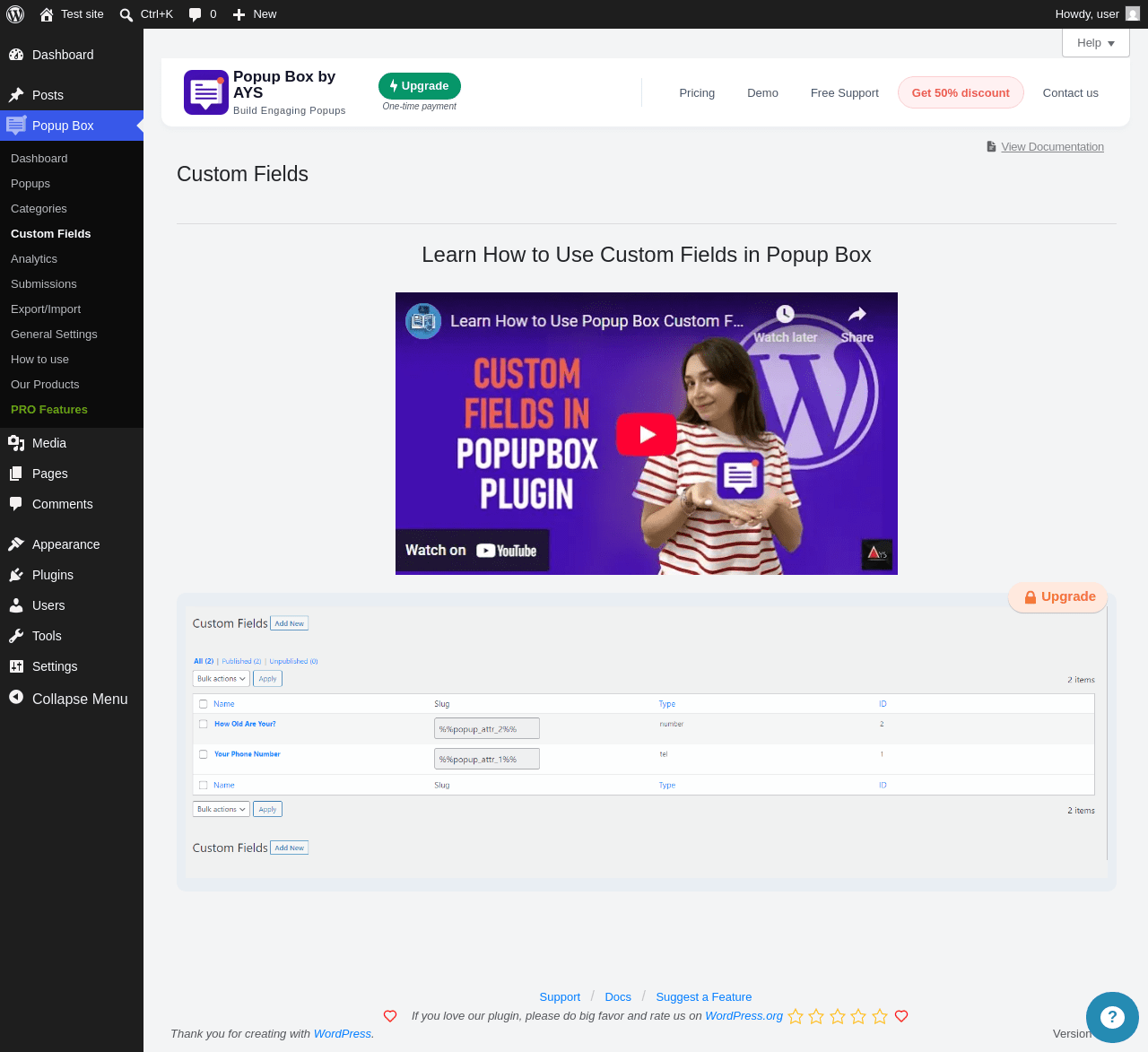The image size is (1148, 1052).
Task: Click the Collapse Menu arrow icon
Action: [16, 697]
